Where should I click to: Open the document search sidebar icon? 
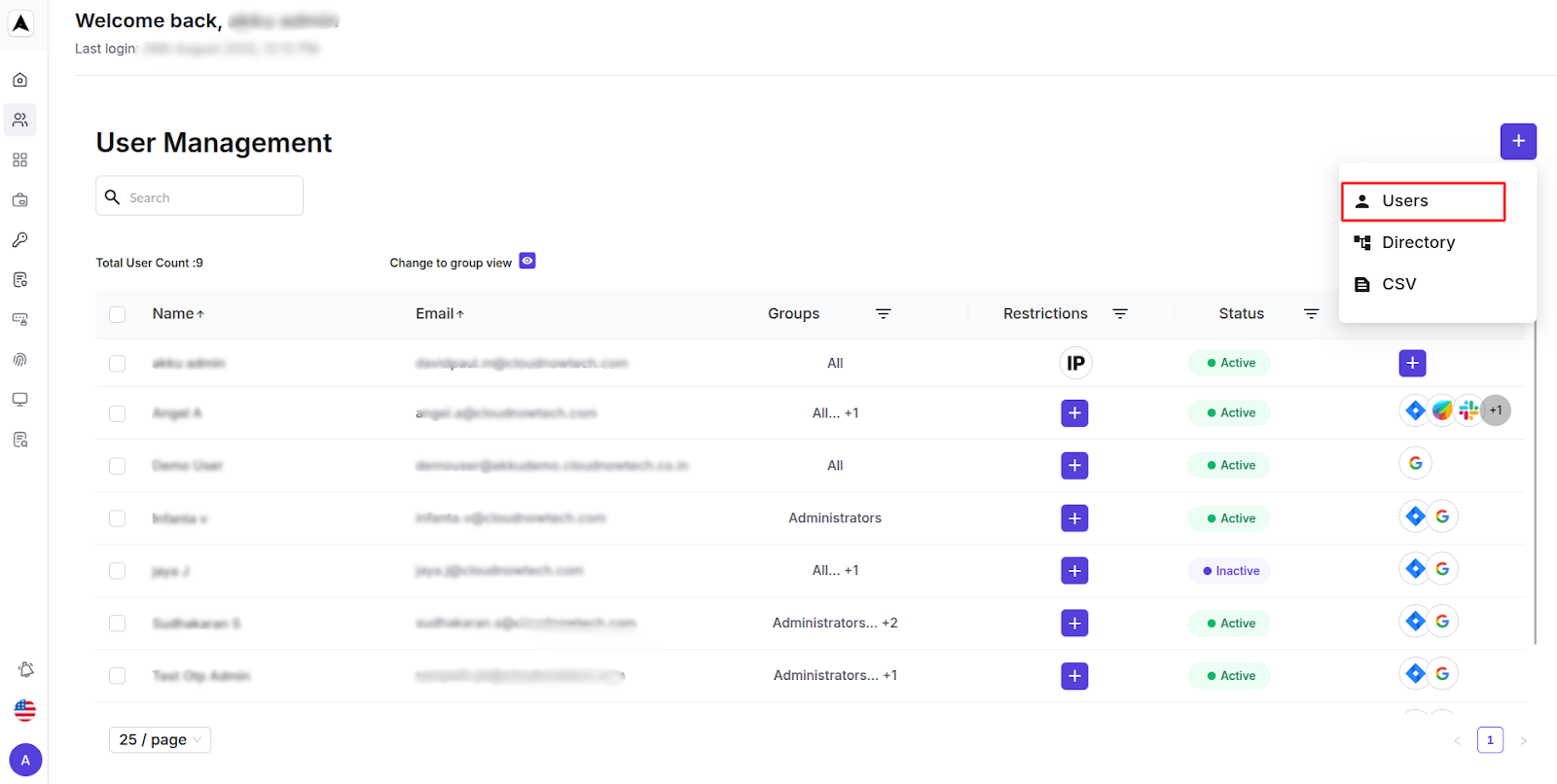(19, 439)
